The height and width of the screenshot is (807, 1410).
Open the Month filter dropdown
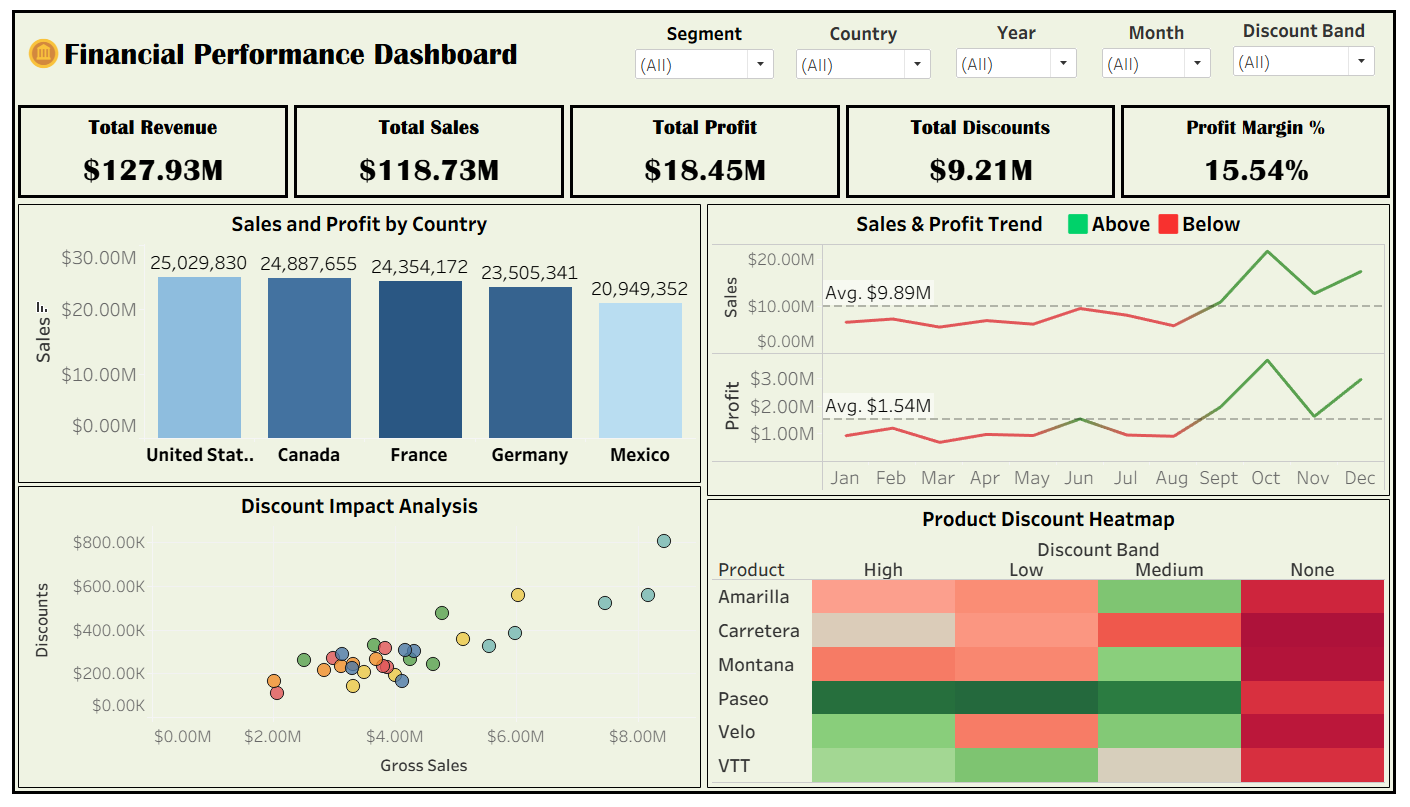[x=1156, y=64]
